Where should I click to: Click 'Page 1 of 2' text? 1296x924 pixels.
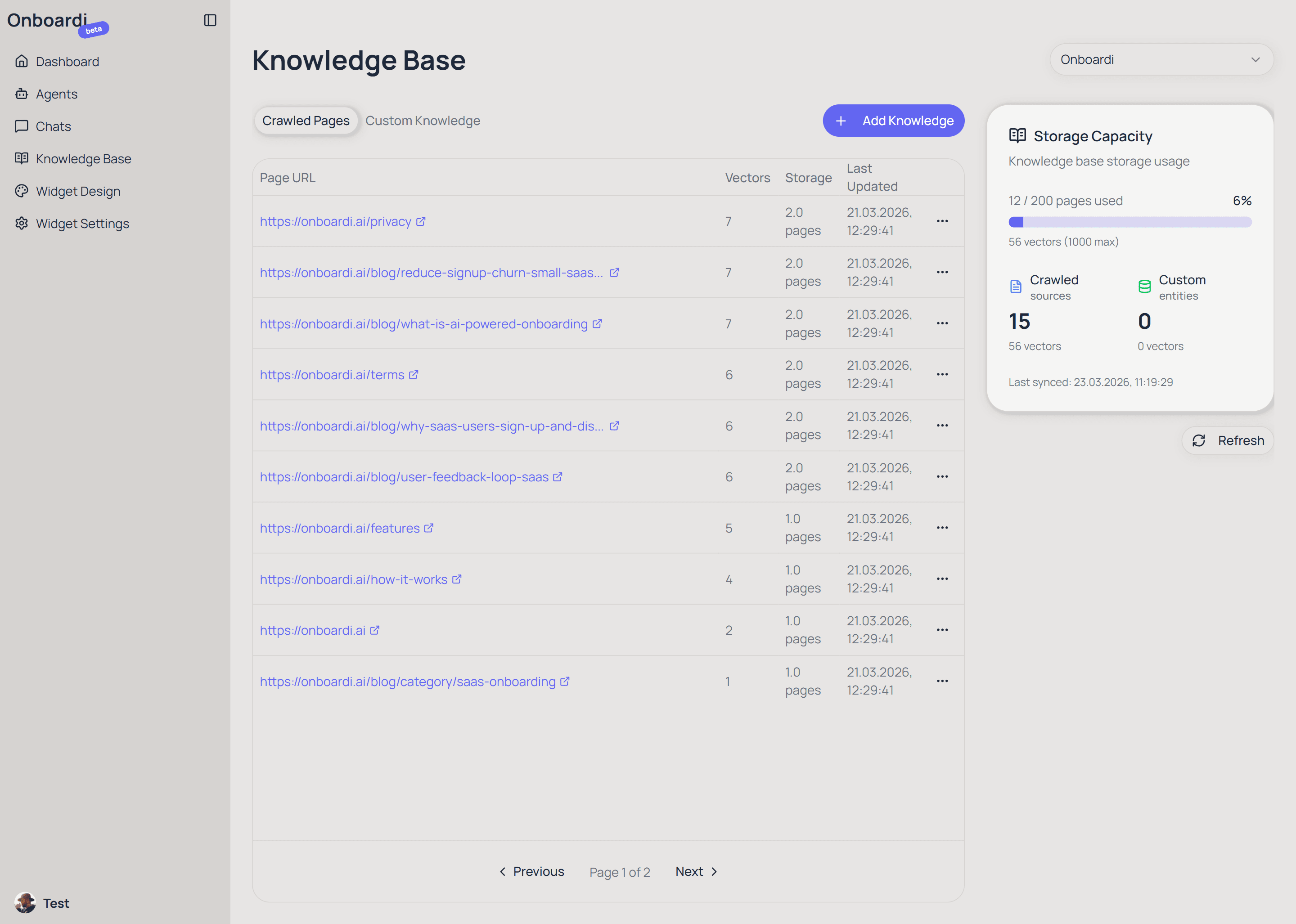619,872
